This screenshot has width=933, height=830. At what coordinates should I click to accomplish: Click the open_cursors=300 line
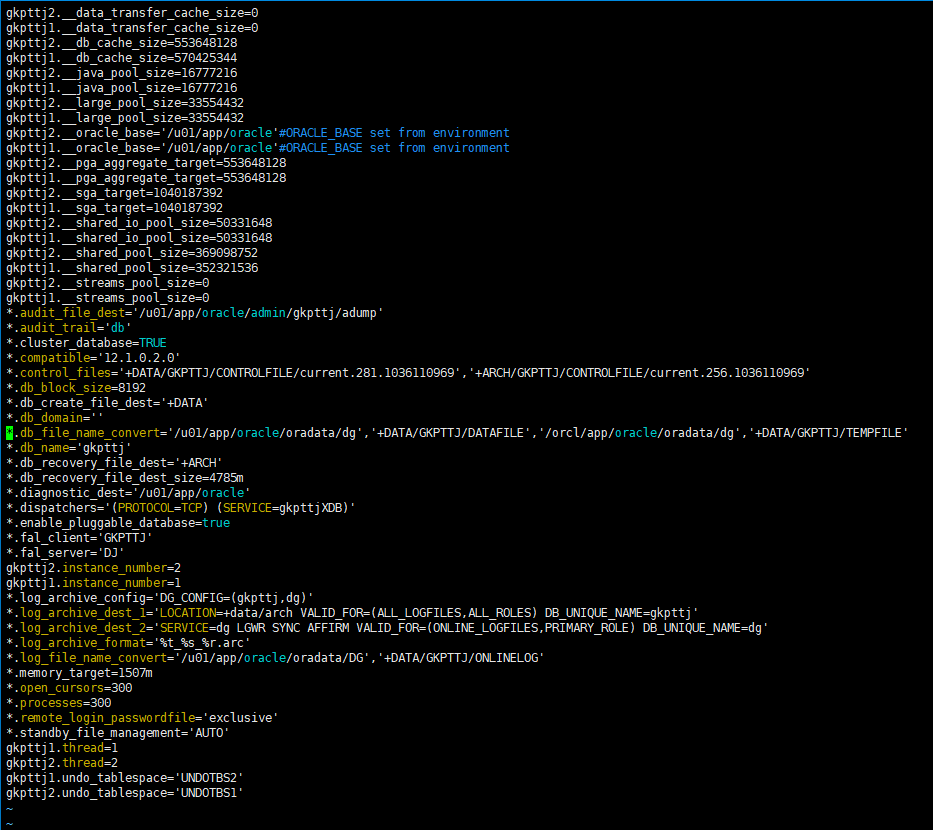click(x=69, y=688)
